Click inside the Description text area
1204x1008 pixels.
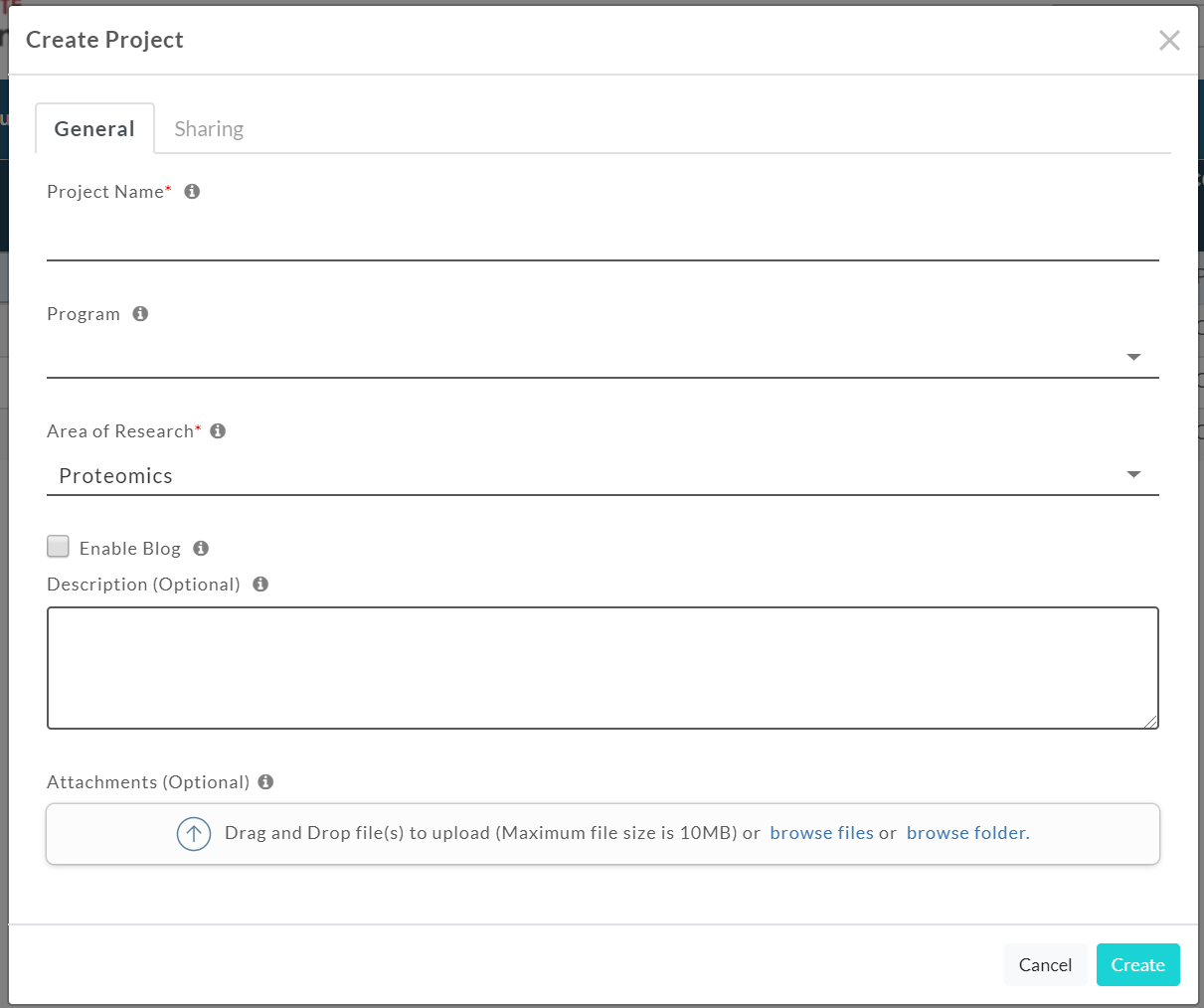[602, 668]
